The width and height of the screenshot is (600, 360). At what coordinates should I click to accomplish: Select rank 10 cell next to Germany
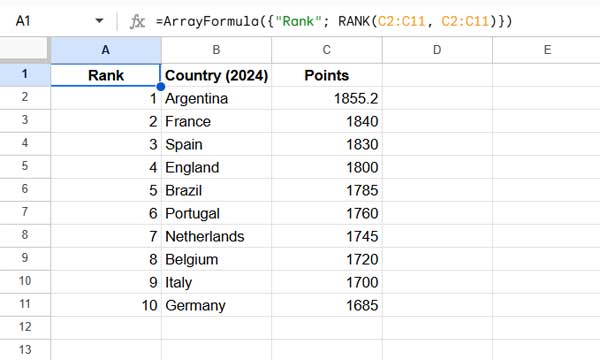pos(106,305)
